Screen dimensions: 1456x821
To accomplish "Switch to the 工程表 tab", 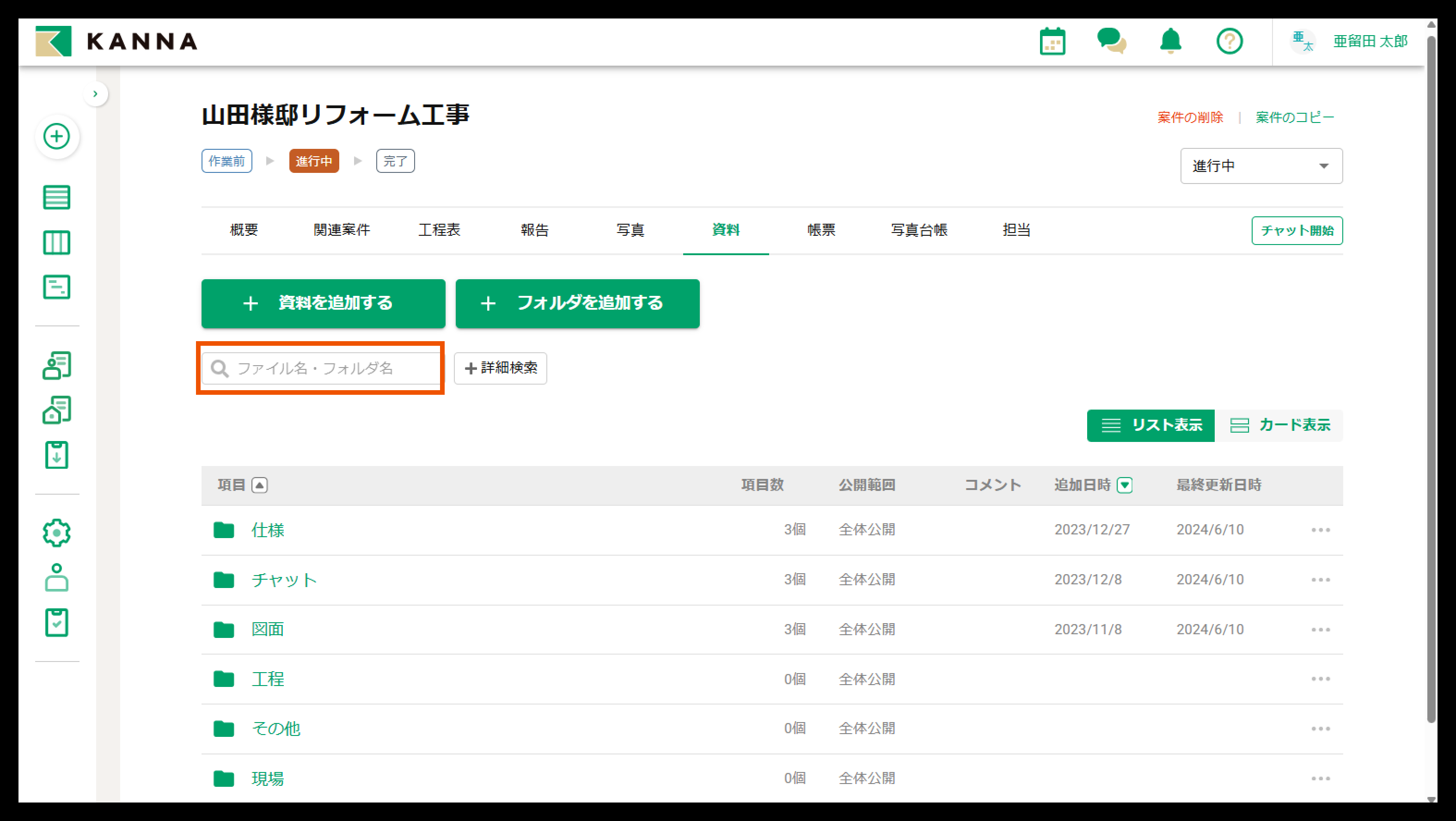I will pyautogui.click(x=439, y=230).
